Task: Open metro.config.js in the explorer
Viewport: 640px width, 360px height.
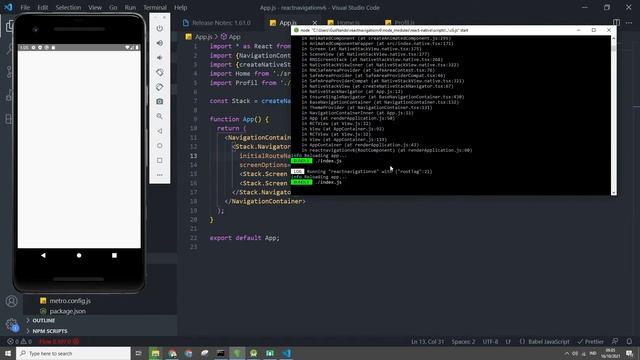Action: (x=70, y=300)
